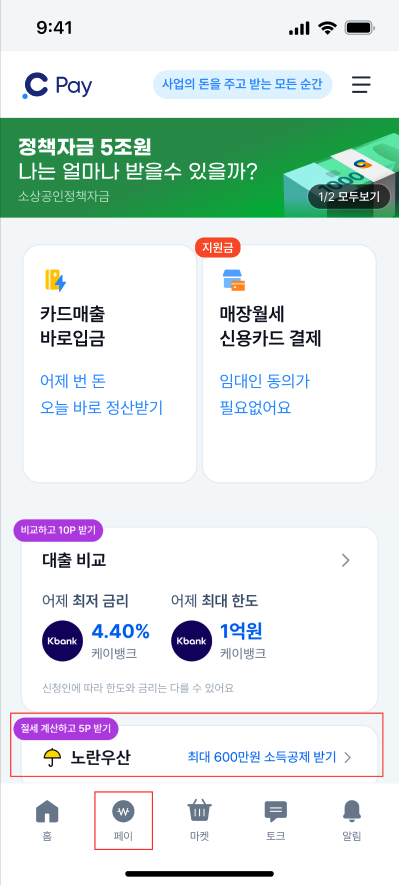Open the 매장월세 신용카드 결제 card
The image size is (399, 885).
click(x=289, y=363)
